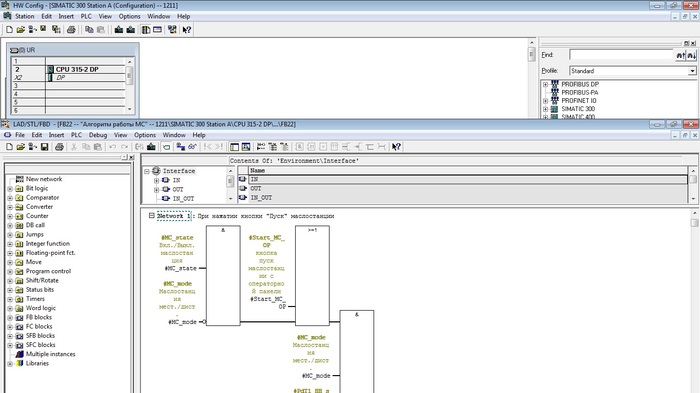Open Insert menu in LAD/STL/FBD
700x393 pixels.
click(x=56, y=135)
